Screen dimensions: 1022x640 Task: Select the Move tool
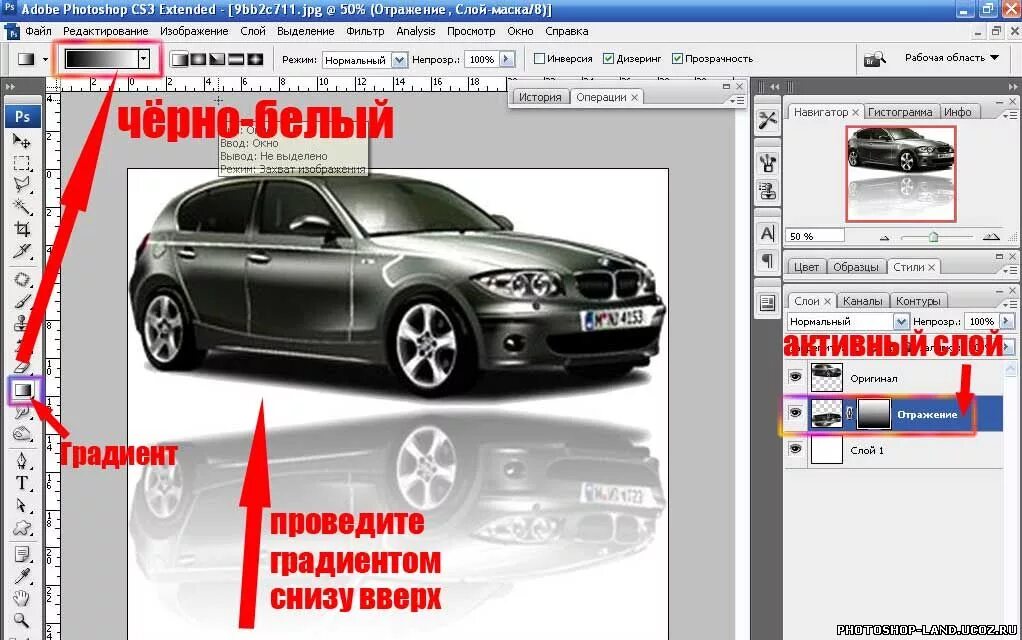tap(22, 141)
